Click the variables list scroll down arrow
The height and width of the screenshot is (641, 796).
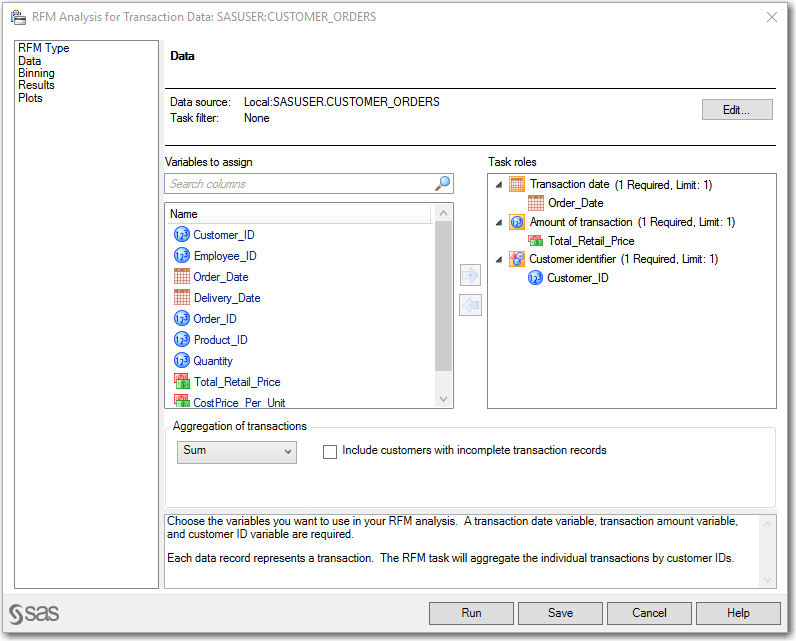click(445, 399)
